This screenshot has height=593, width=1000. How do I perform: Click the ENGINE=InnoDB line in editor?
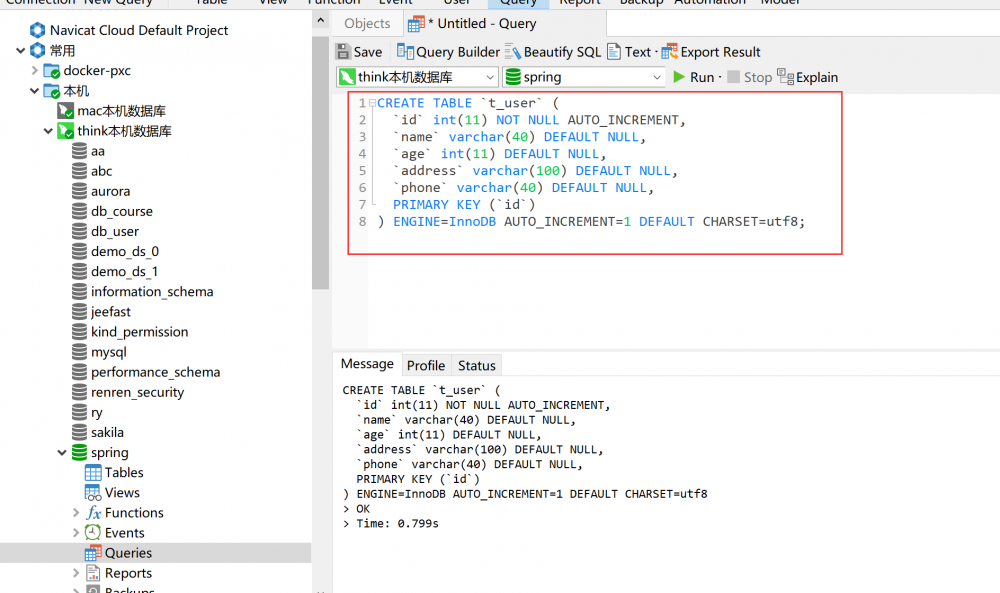591,222
